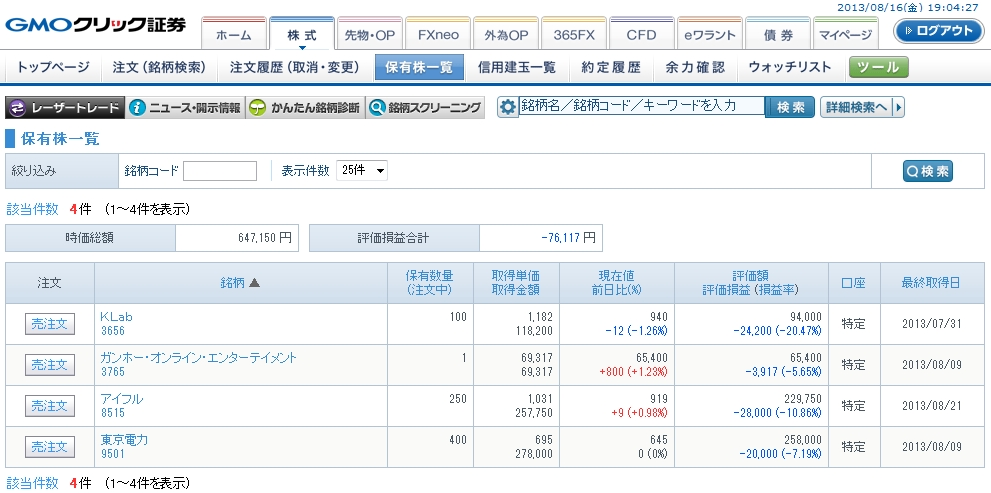The image size is (991, 493).
Task: Open the stock screening magnifier tool
Action: point(378,108)
